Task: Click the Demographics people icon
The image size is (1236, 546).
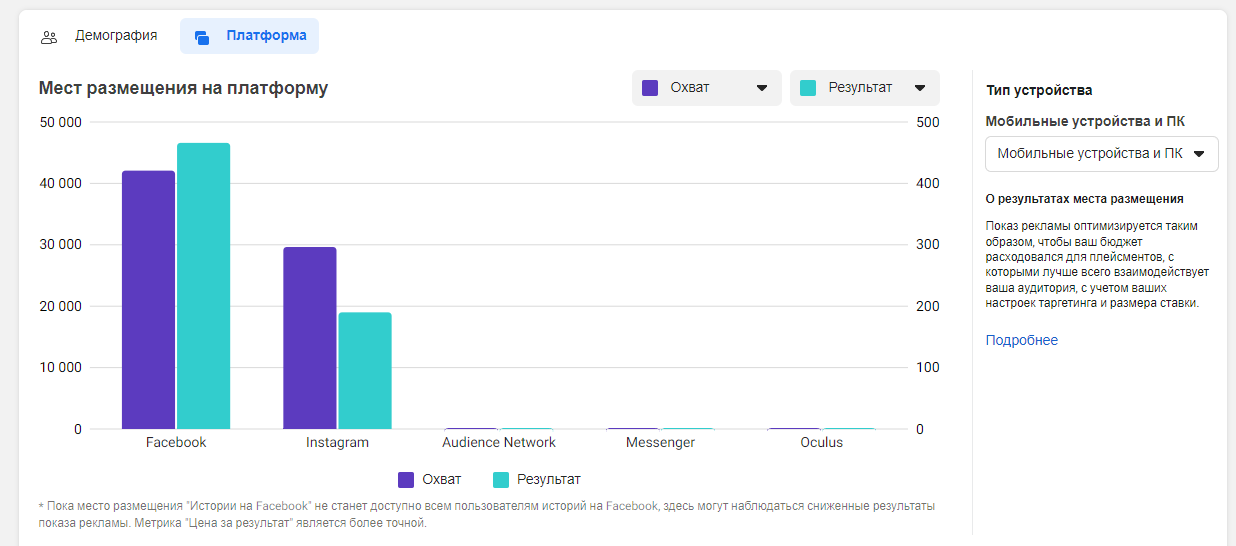Action: 49,37
